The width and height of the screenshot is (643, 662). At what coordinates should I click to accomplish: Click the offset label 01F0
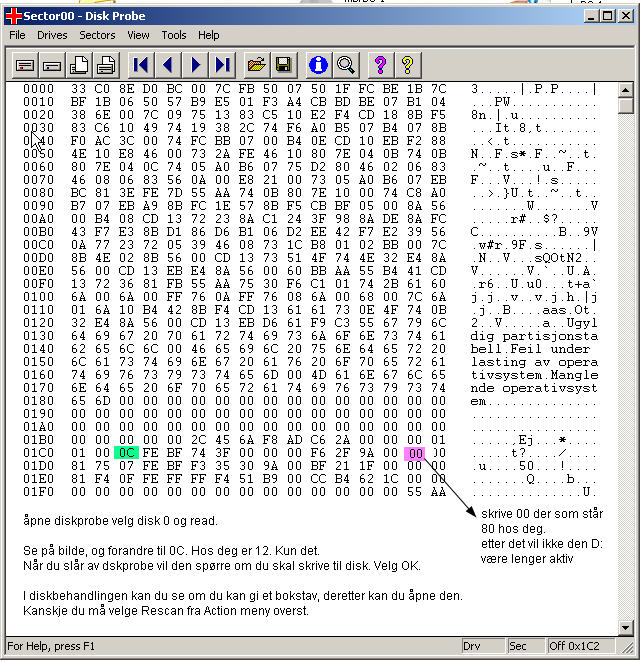[38, 492]
